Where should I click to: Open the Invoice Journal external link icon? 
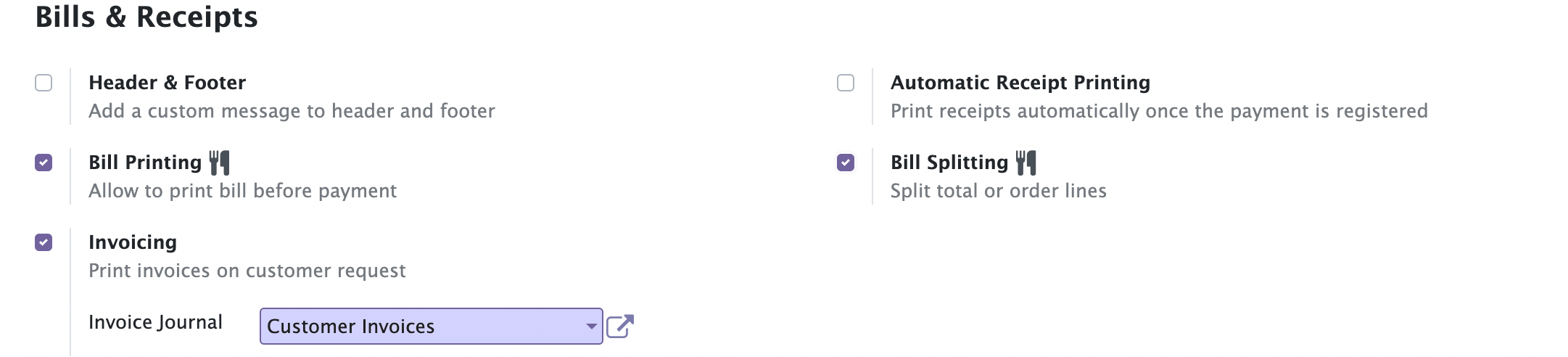point(619,327)
